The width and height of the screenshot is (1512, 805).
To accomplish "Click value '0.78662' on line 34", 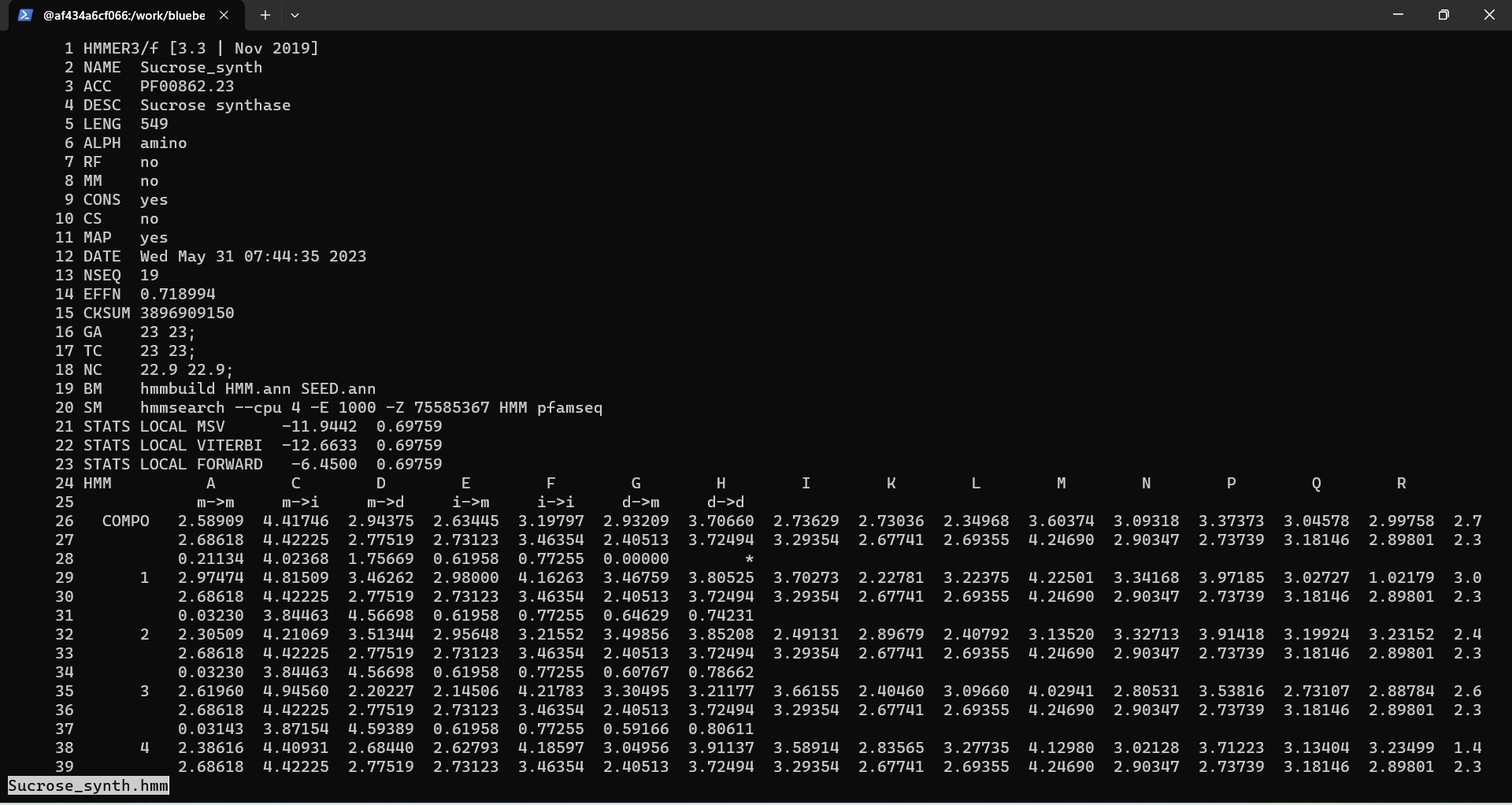I will click(721, 672).
